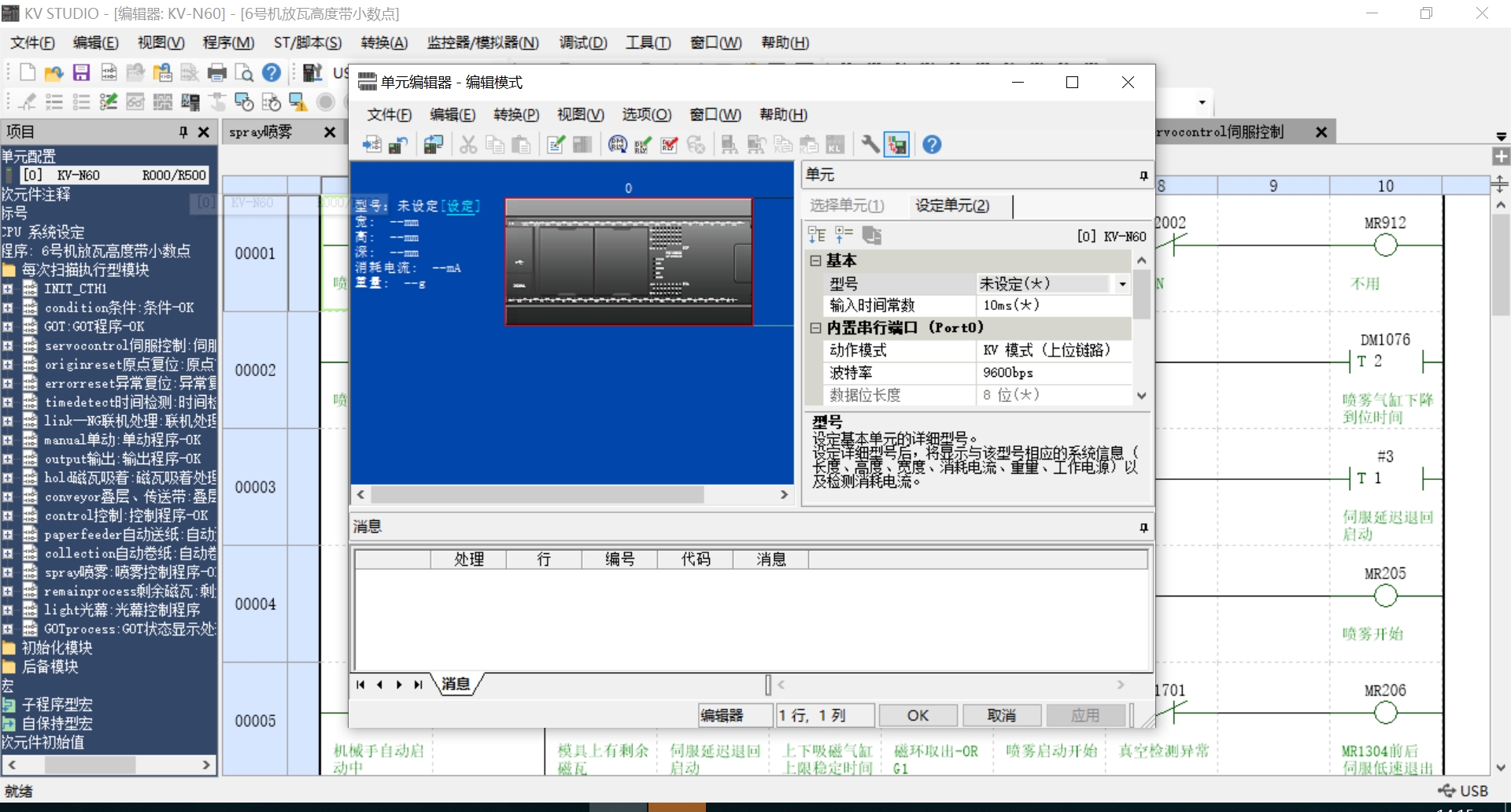Click the KV-N60 unit image in the layout view
The width and height of the screenshot is (1511, 812).
point(629,261)
